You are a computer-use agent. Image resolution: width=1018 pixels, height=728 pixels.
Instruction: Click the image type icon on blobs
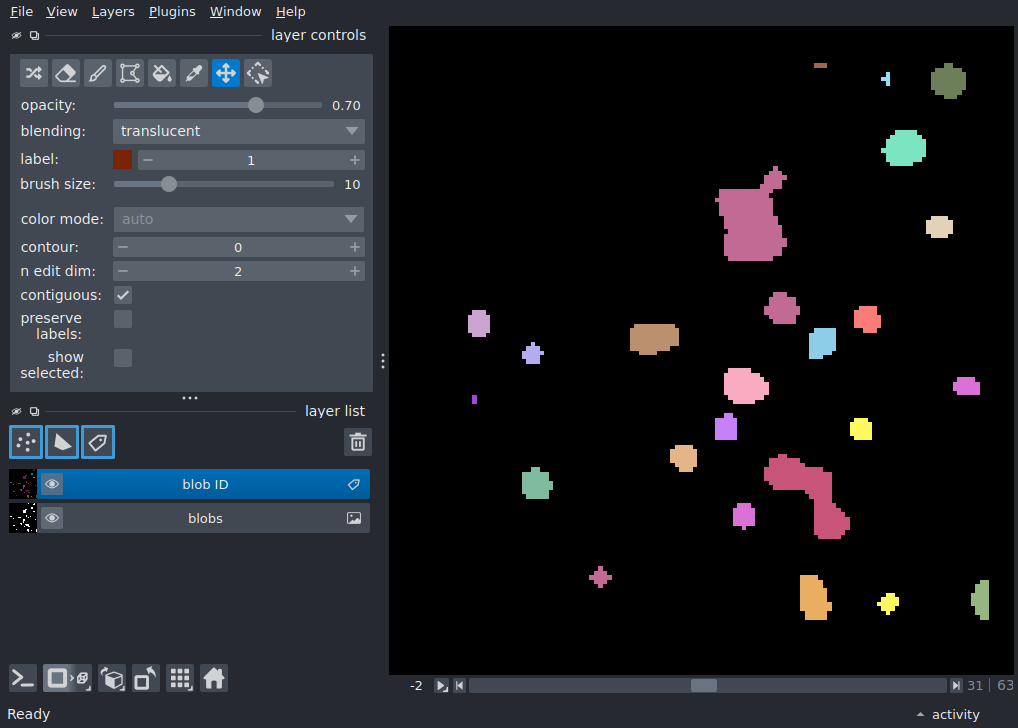tap(354, 518)
